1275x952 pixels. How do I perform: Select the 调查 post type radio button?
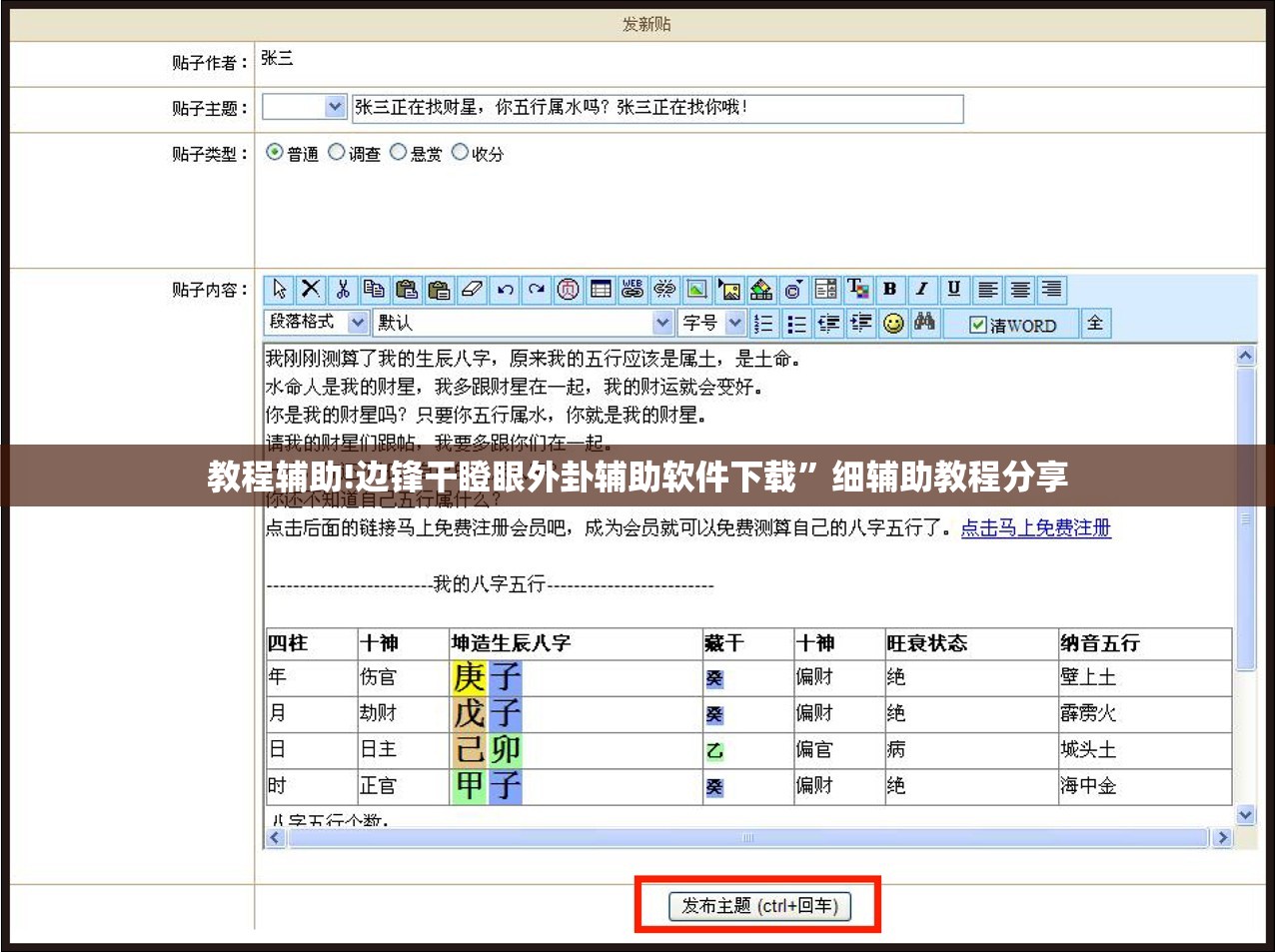(337, 152)
